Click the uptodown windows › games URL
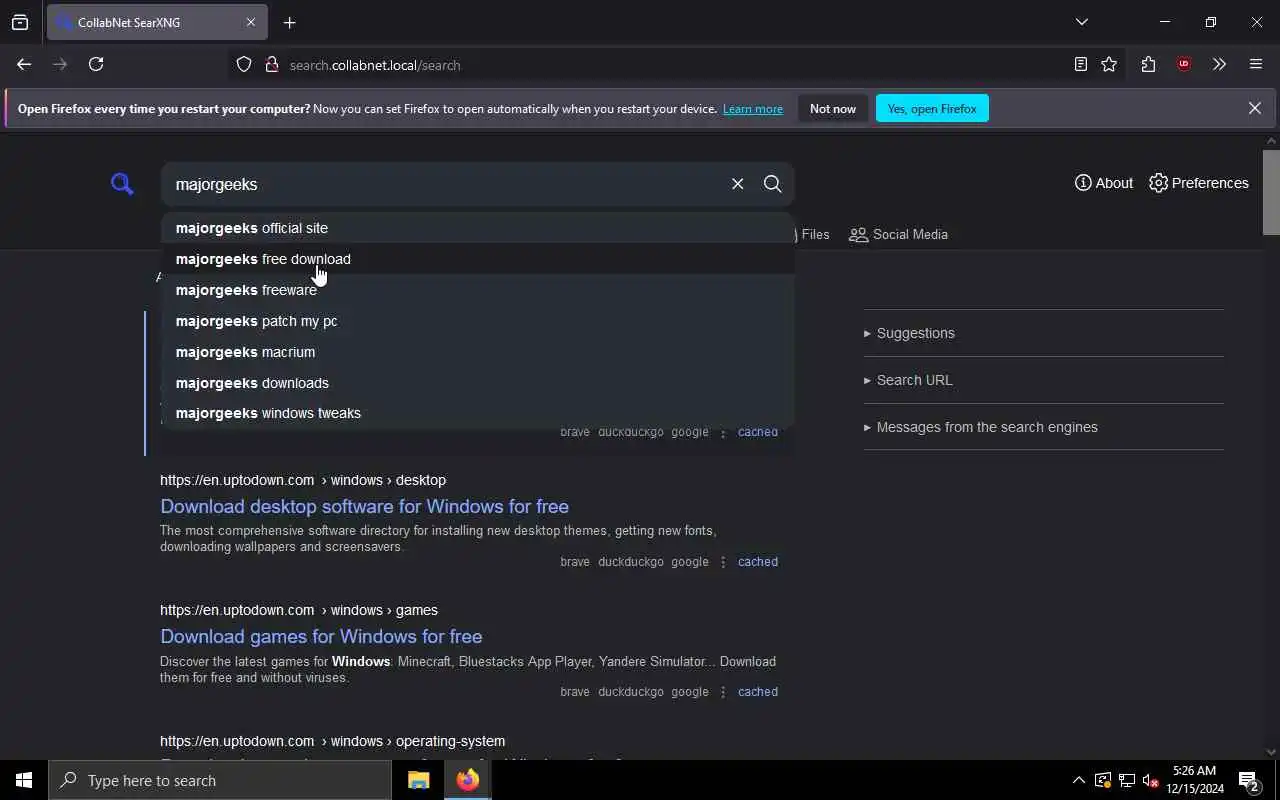The image size is (1280, 800). tap(299, 610)
